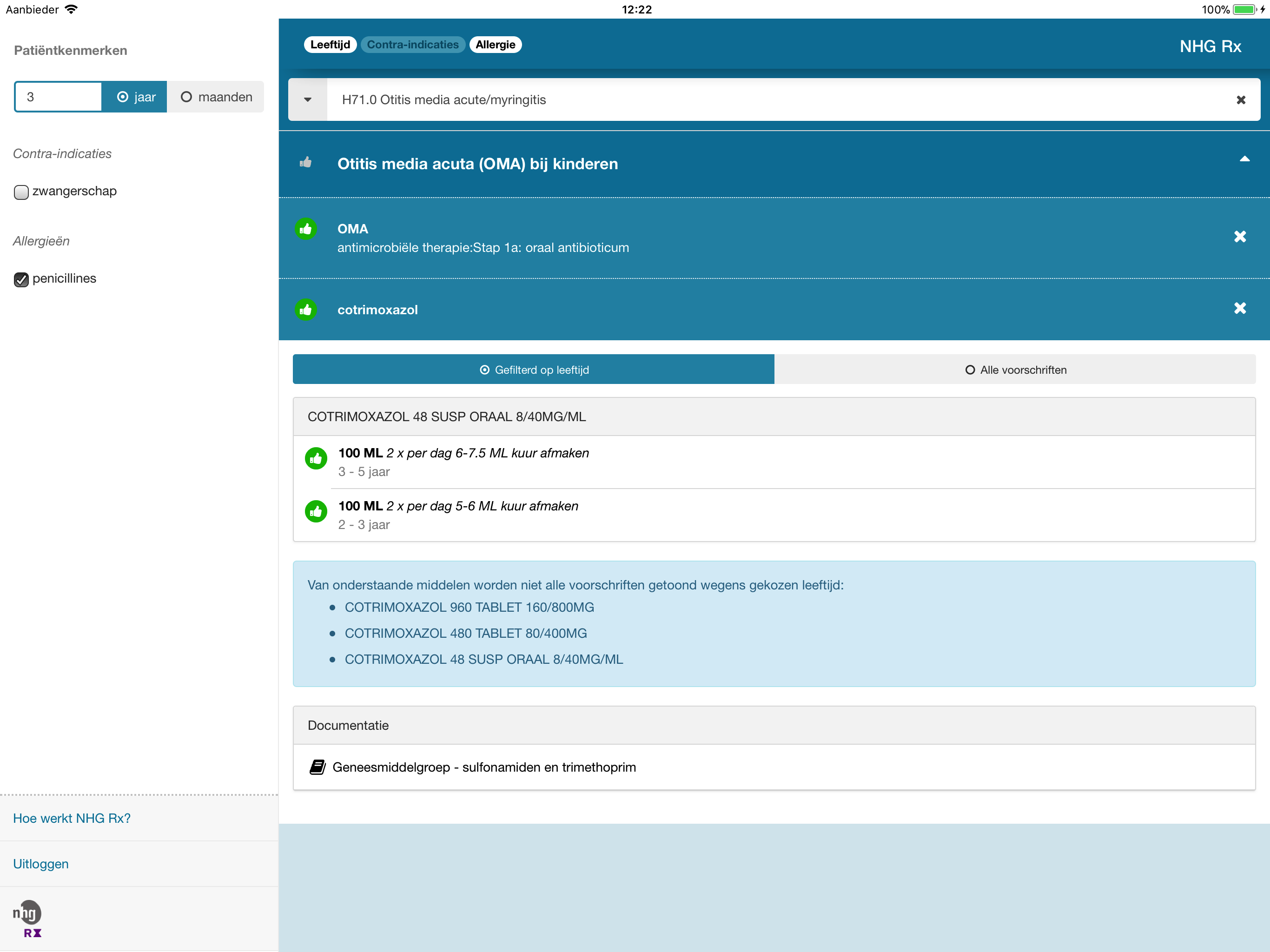The width and height of the screenshot is (1270, 952).
Task: Click thumbs-up icon for 3 - 5 jaar prescription
Action: point(316,458)
